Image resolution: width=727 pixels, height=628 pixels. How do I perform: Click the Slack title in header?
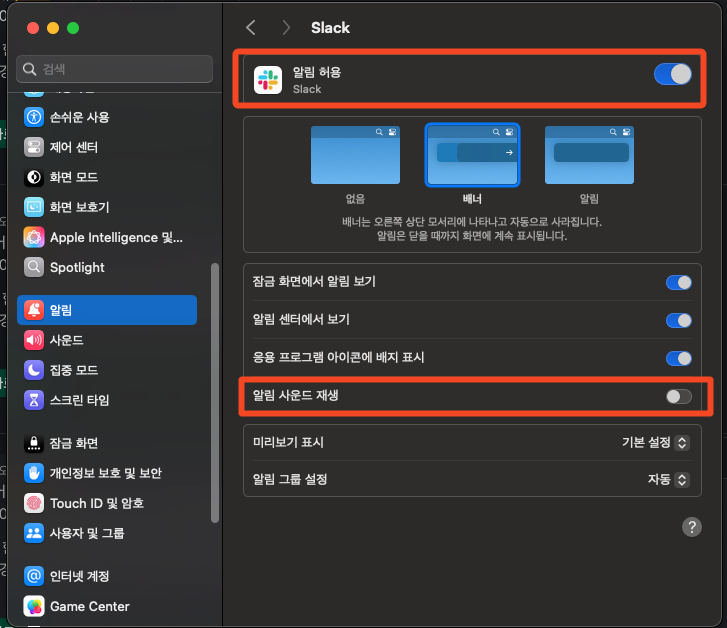[x=330, y=28]
